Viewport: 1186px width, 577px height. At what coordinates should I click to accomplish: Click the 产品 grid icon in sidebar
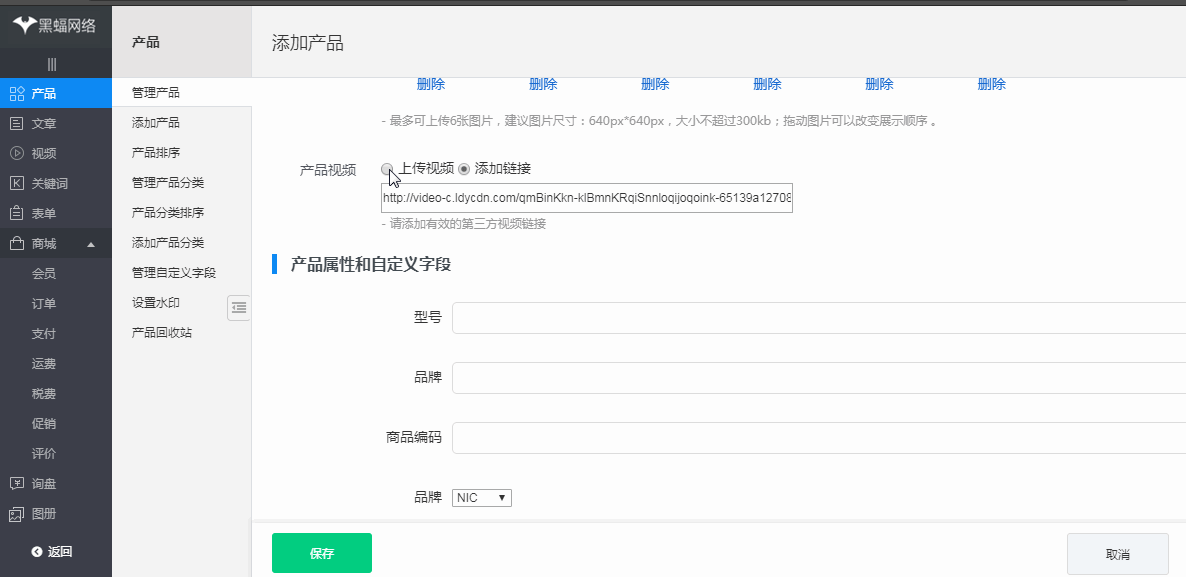pyautogui.click(x=16, y=94)
